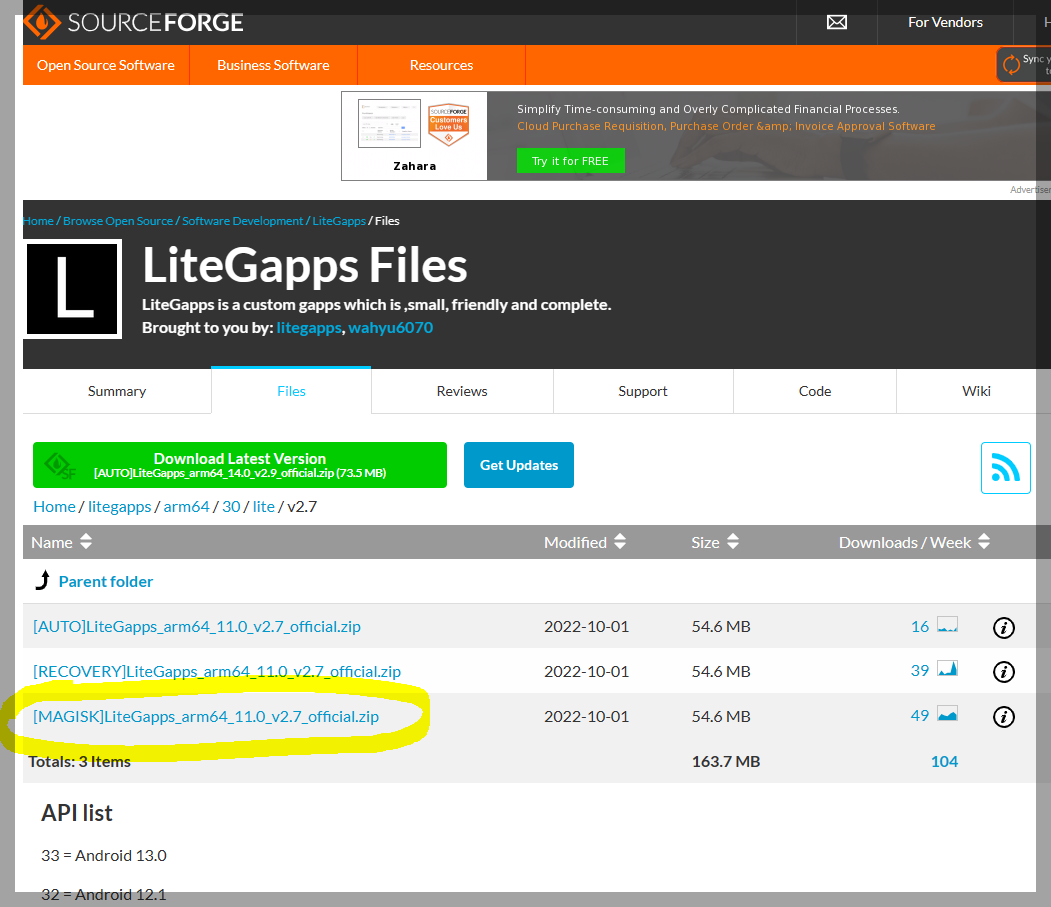Open the lite folder in file path
1051x907 pixels.
pos(263,506)
